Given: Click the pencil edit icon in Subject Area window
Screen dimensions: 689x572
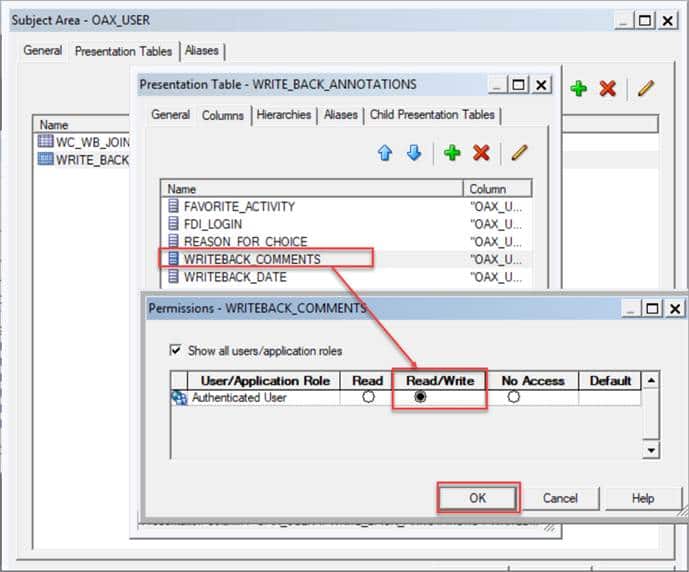Looking at the screenshot, I should point(645,89).
